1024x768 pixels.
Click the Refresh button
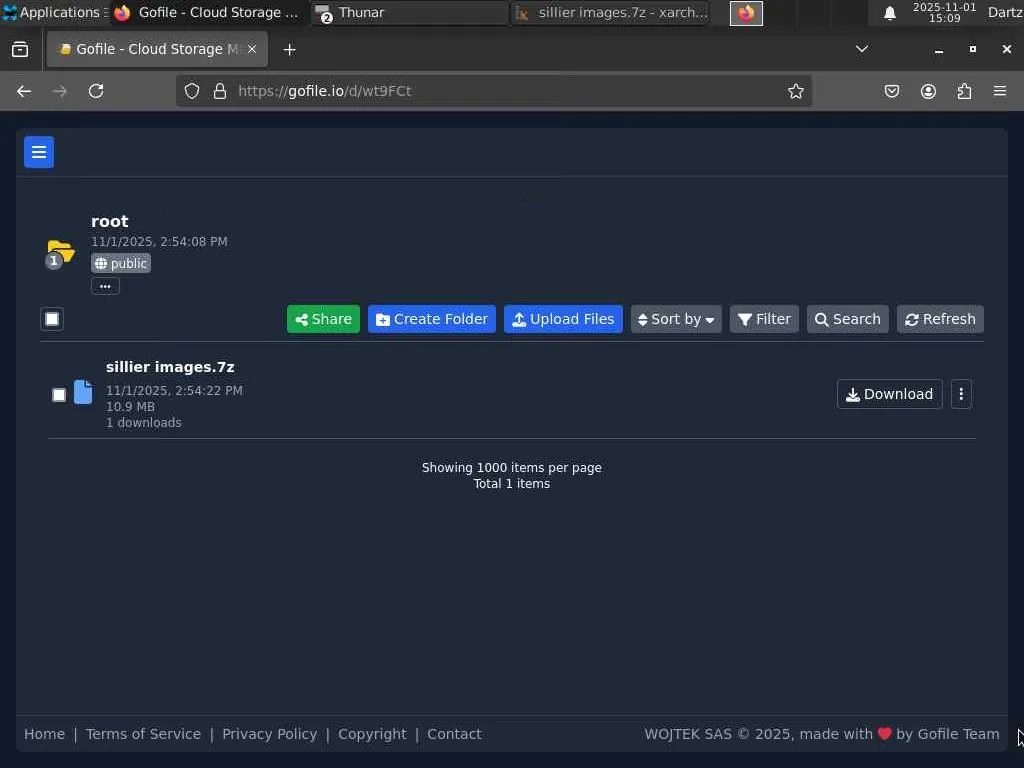[x=940, y=319]
